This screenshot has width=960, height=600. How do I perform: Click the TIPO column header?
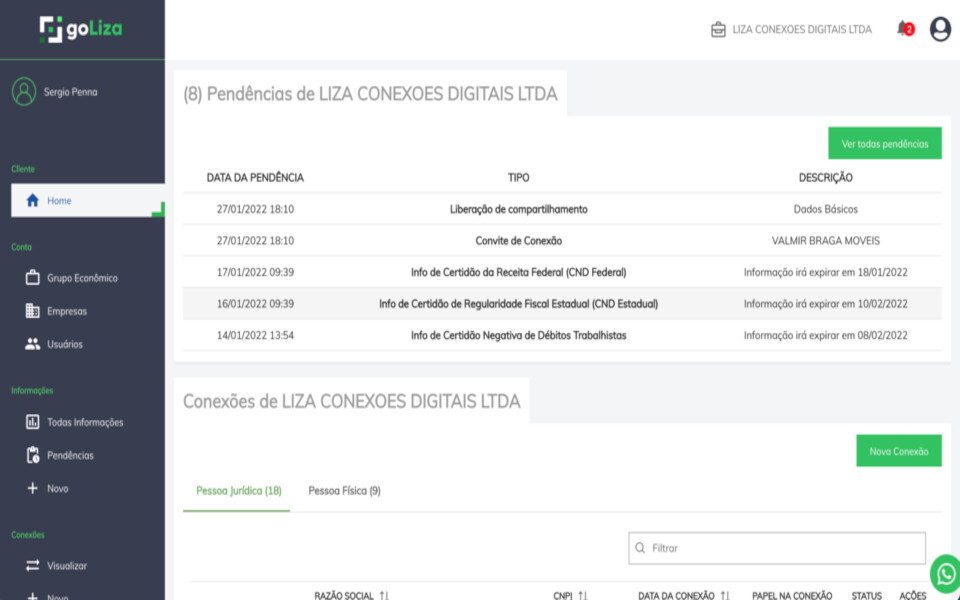(x=519, y=178)
